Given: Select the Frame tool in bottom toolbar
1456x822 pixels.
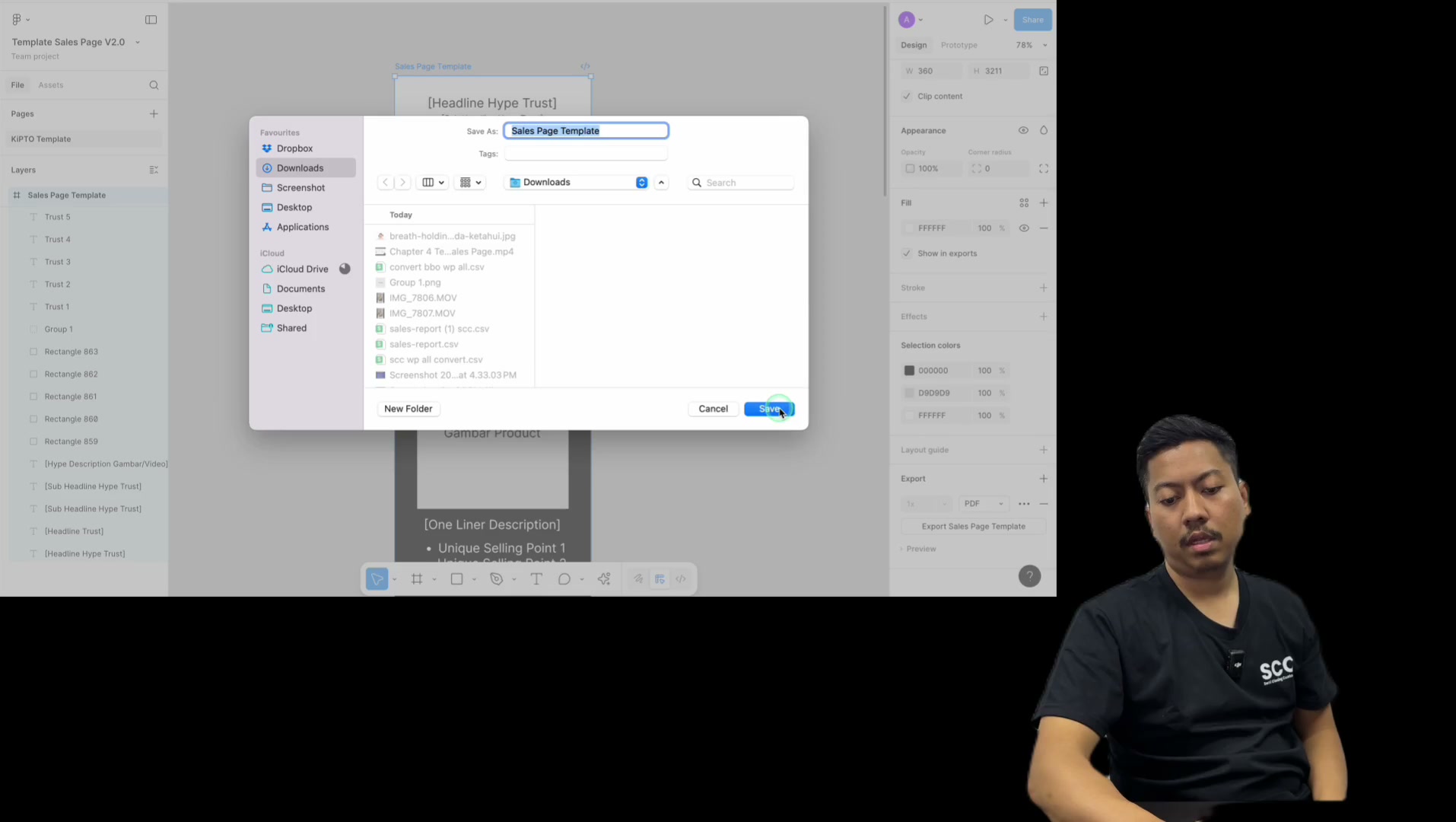Looking at the screenshot, I should (417, 579).
